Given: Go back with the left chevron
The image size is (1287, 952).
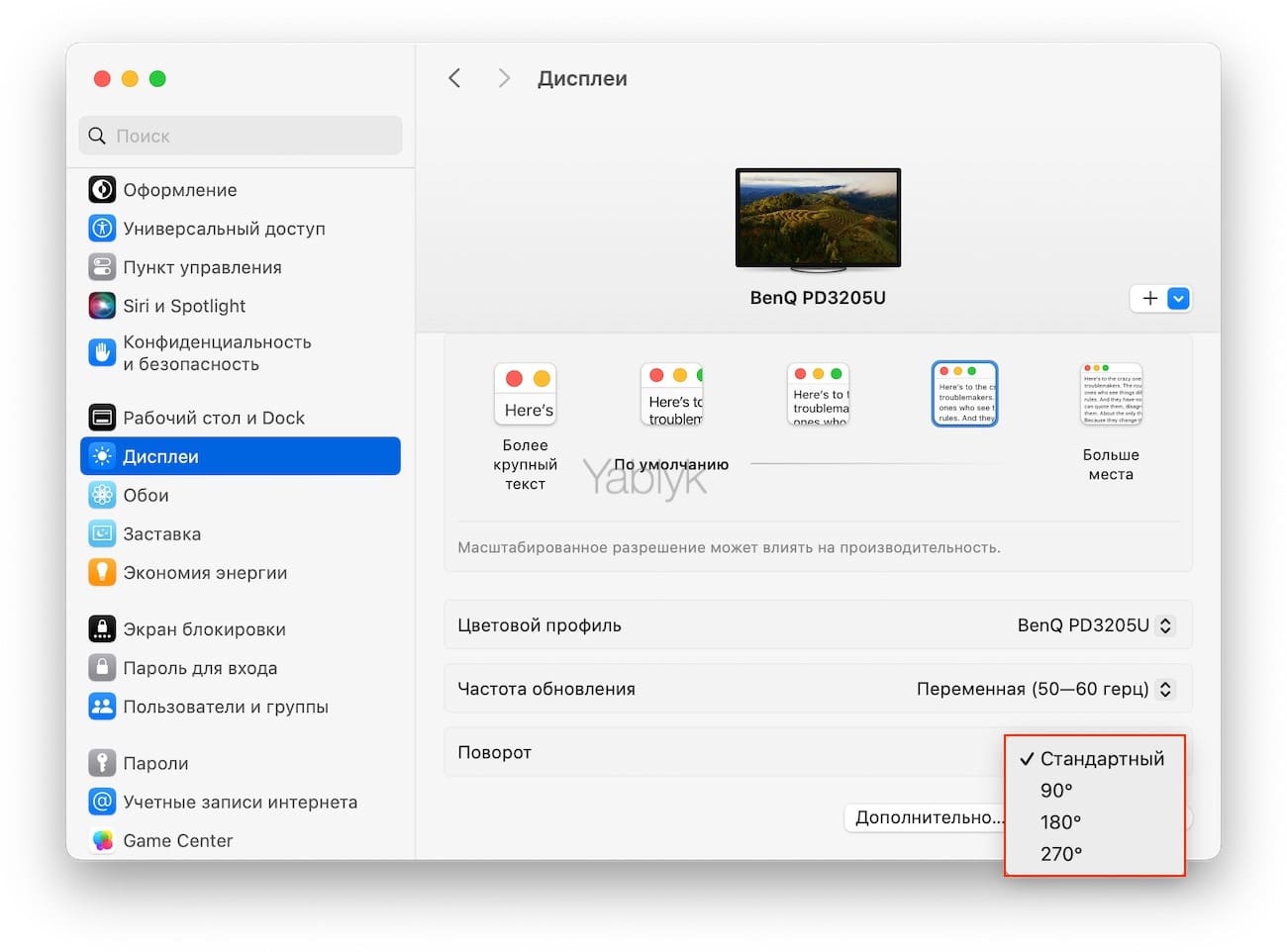Looking at the screenshot, I should (x=454, y=78).
